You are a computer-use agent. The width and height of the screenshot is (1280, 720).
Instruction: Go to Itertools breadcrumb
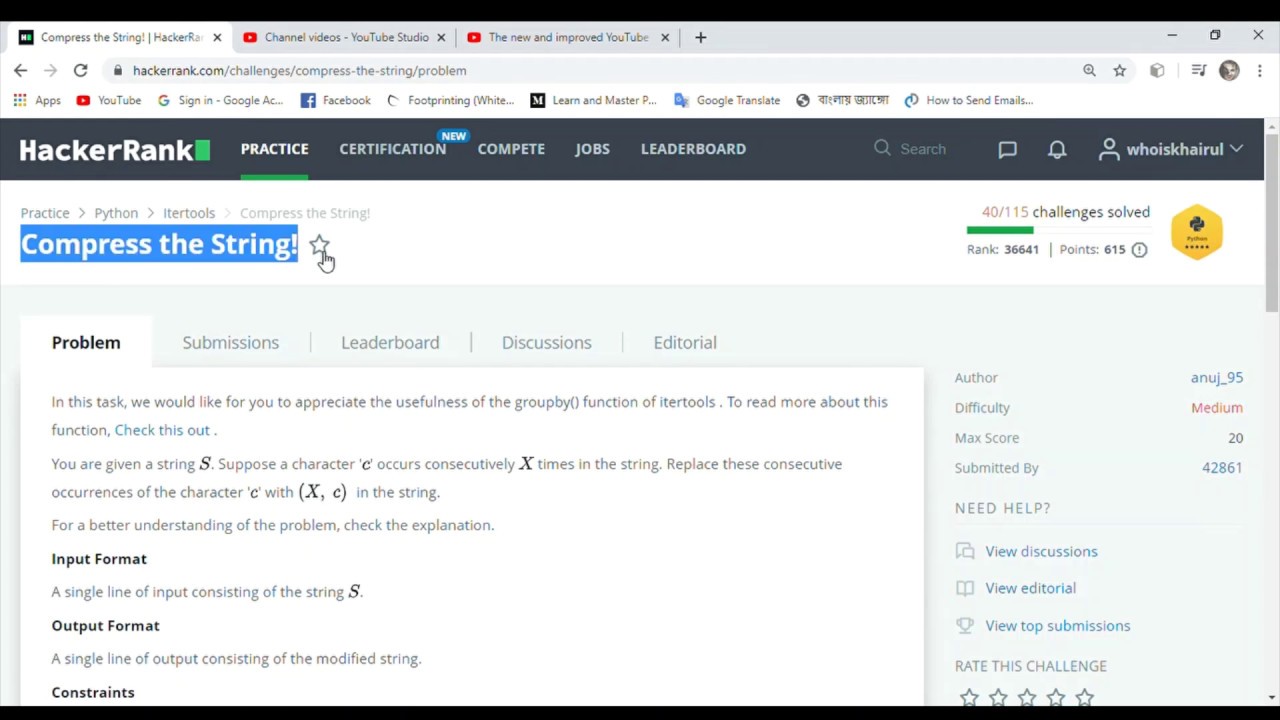point(189,213)
